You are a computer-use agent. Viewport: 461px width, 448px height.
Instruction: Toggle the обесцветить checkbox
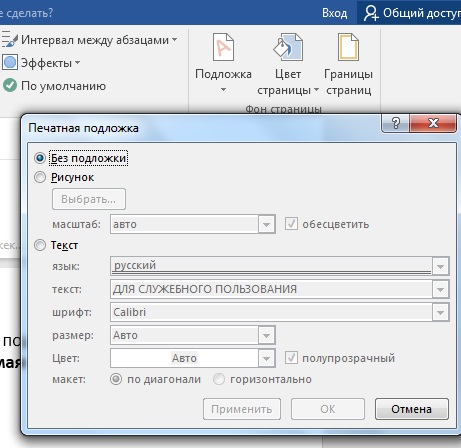pyautogui.click(x=291, y=224)
